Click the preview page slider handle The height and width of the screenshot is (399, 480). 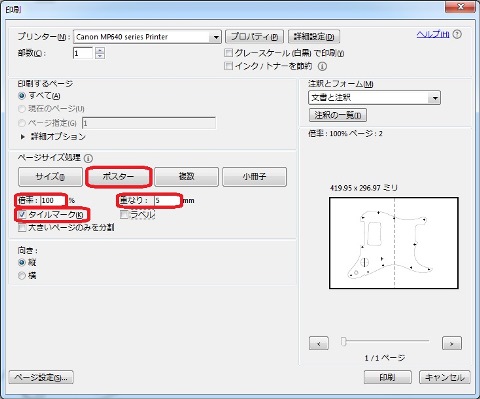pos(344,341)
